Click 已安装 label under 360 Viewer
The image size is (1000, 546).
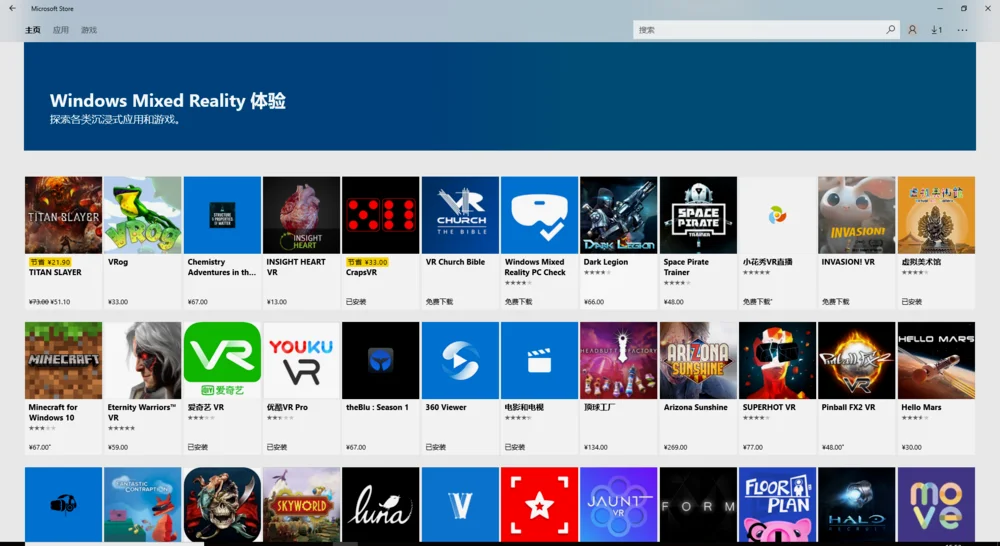coord(435,447)
